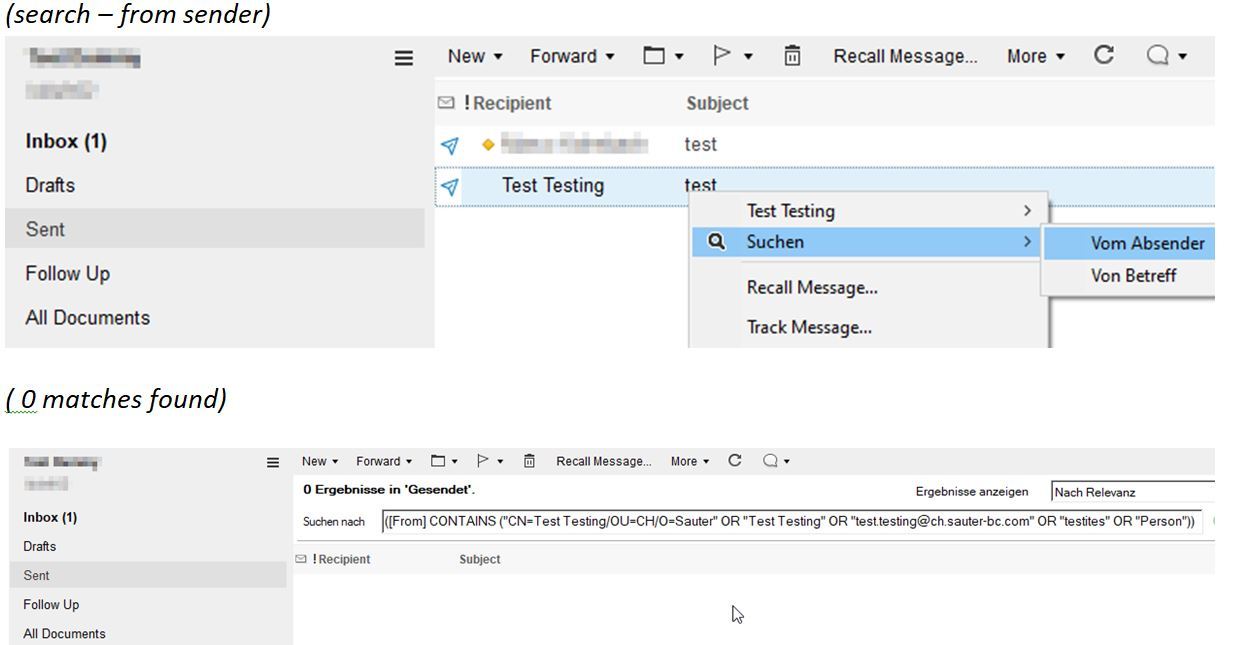Expand the More menu in the upper toolbar
The width and height of the screenshot is (1259, 645).
click(x=1036, y=56)
